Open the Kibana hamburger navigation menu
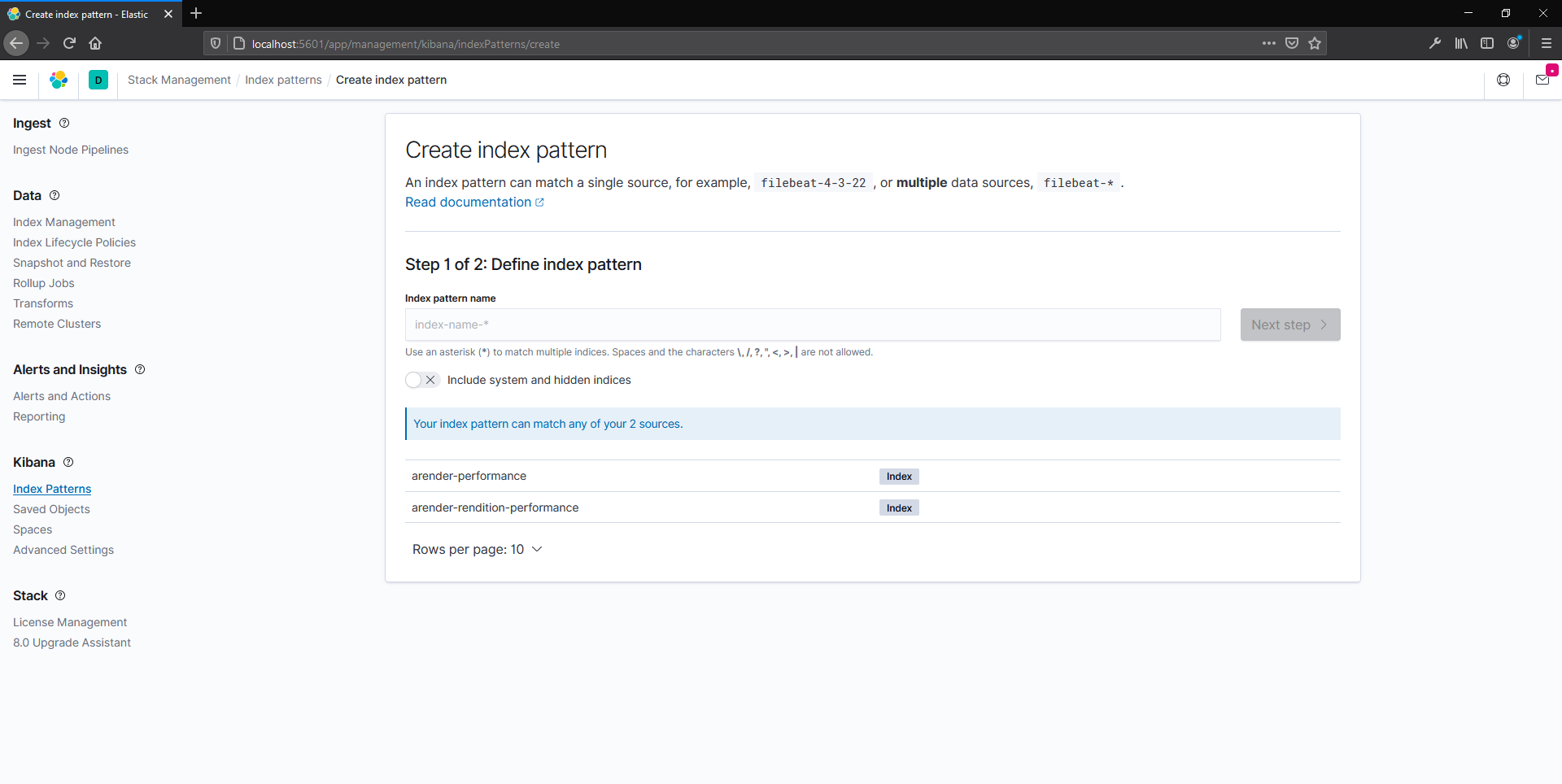 [x=20, y=80]
